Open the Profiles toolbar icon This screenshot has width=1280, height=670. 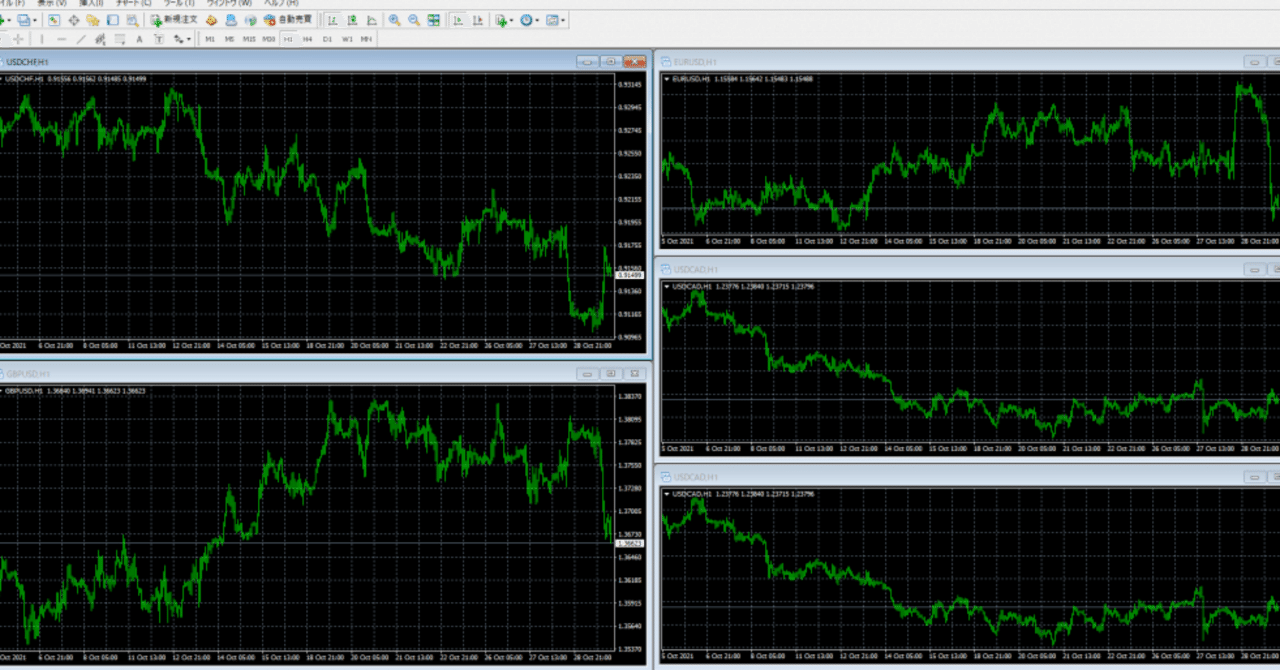(x=23, y=20)
